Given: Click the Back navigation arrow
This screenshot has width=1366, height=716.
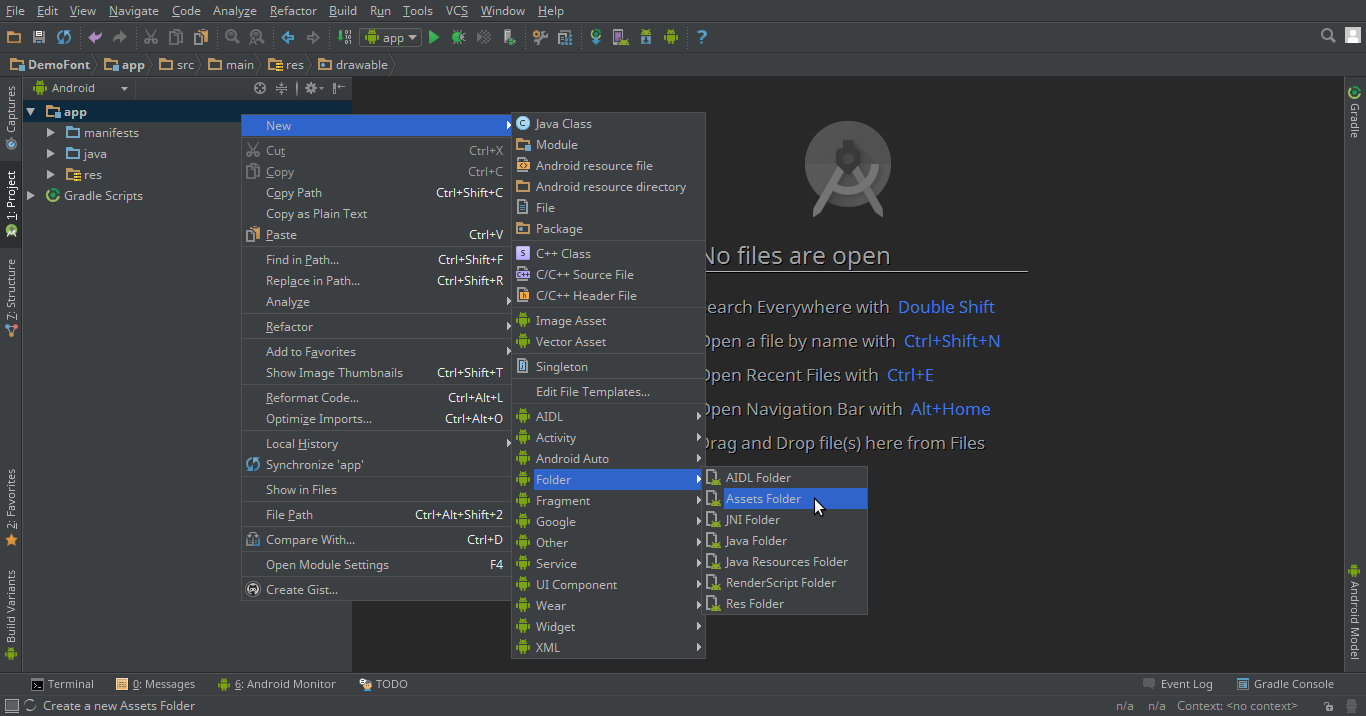Looking at the screenshot, I should (x=288, y=37).
